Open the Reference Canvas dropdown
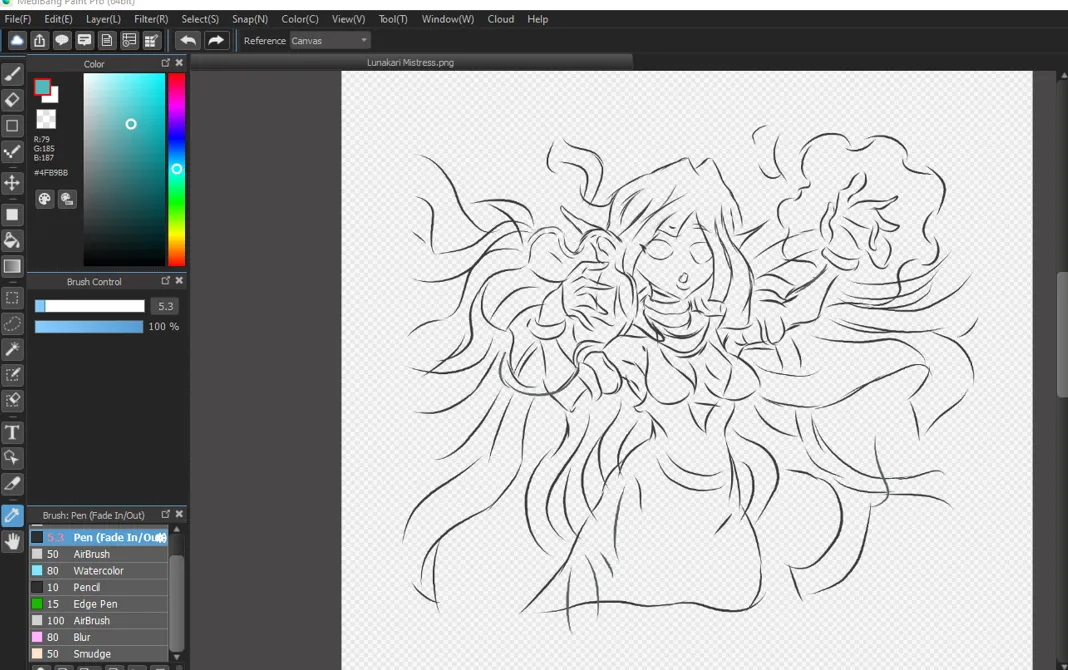This screenshot has width=1068, height=670. pos(330,41)
